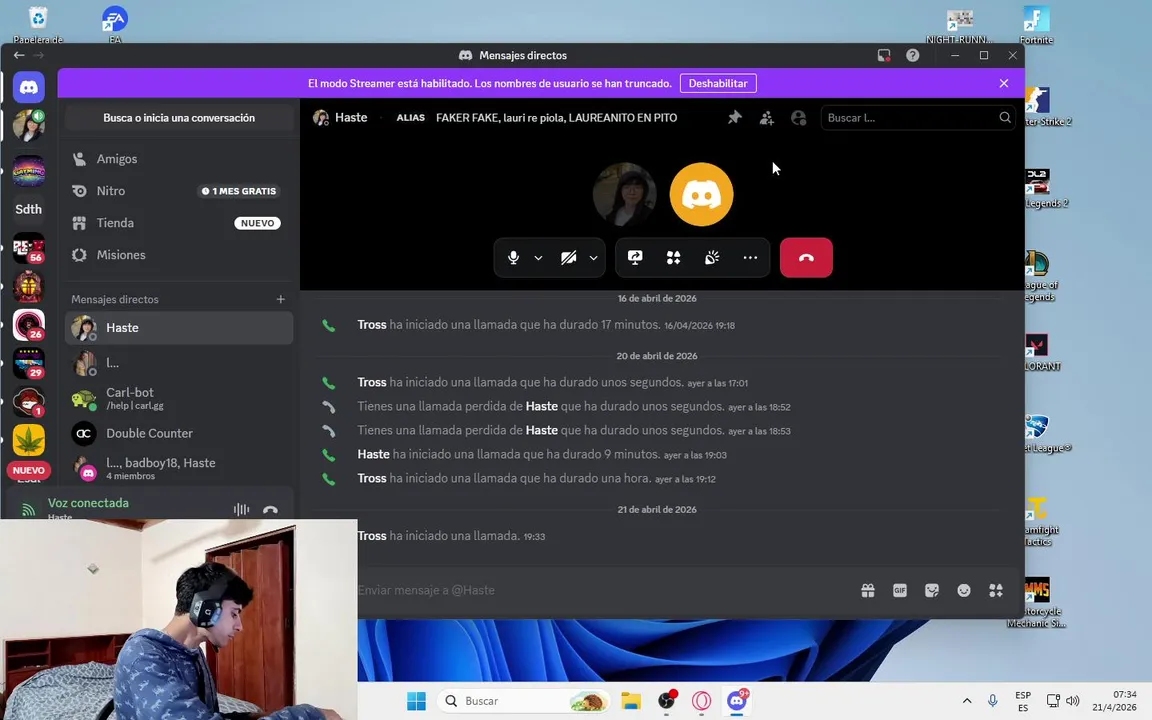Open the Haste direct message
This screenshot has height=720, width=1152.
pos(179,328)
